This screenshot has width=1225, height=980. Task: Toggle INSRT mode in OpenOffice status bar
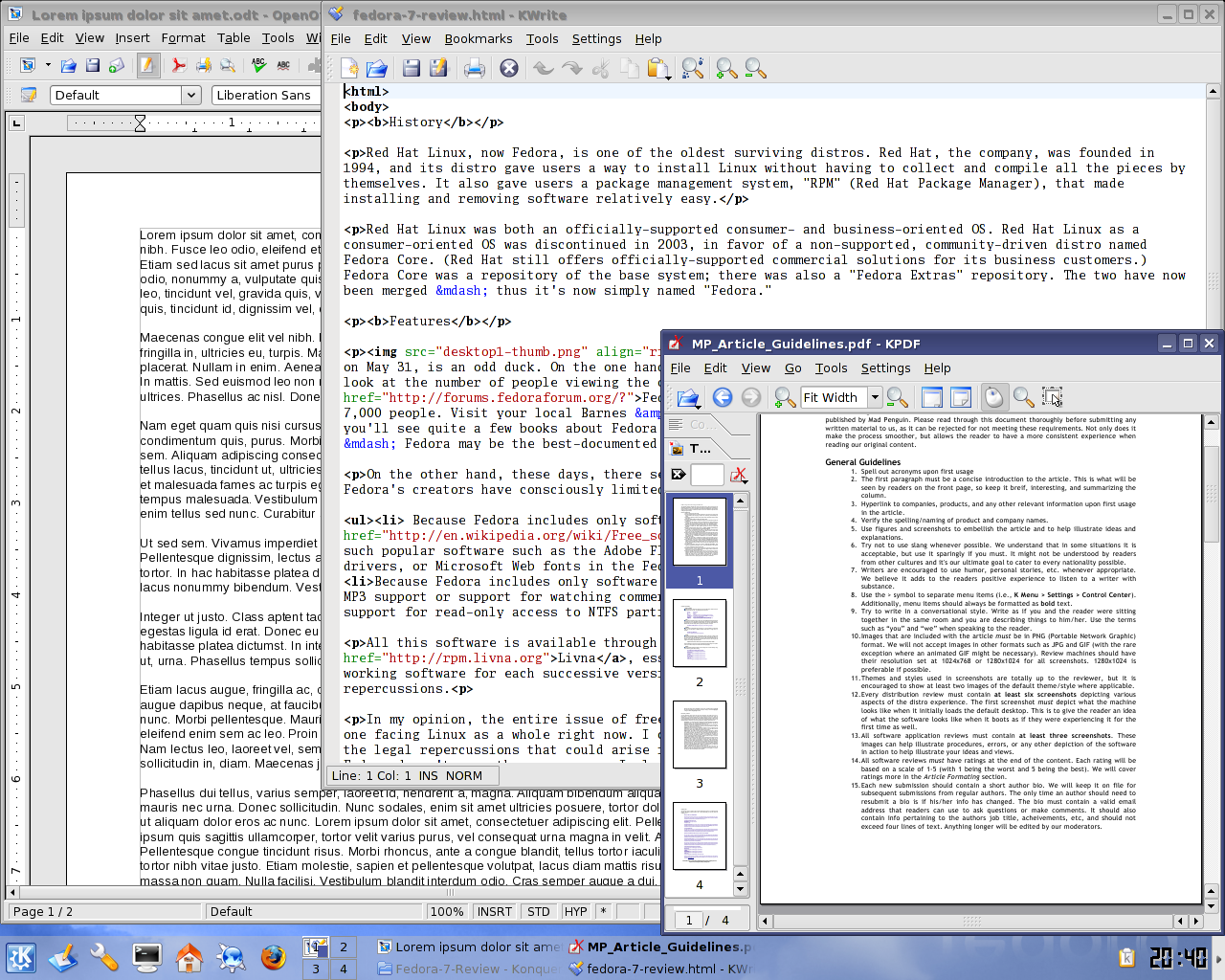495,911
